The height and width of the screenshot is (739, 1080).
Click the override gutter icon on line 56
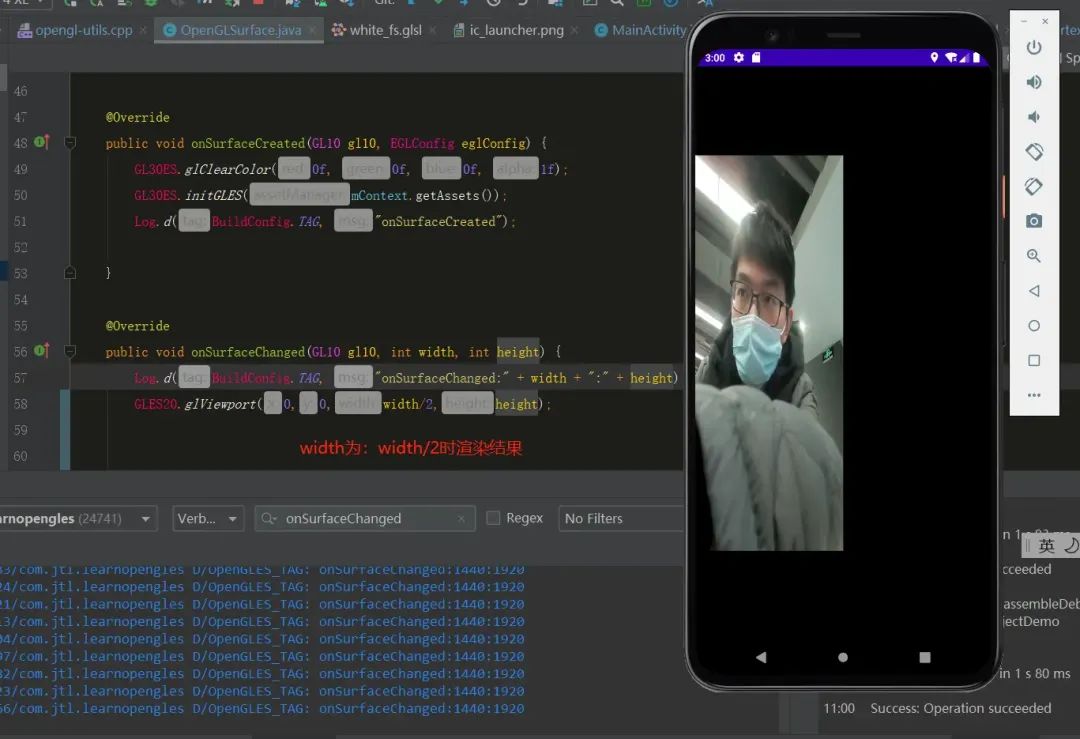41,351
